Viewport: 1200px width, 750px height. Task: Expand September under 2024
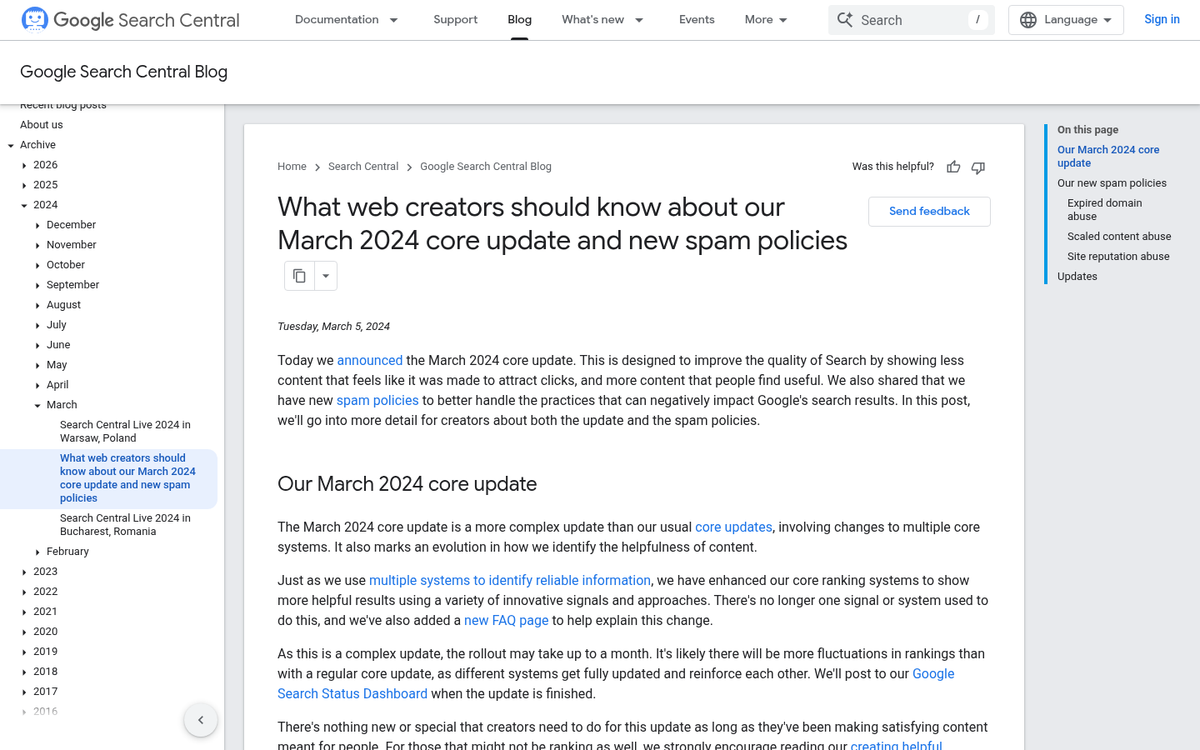tap(38, 285)
